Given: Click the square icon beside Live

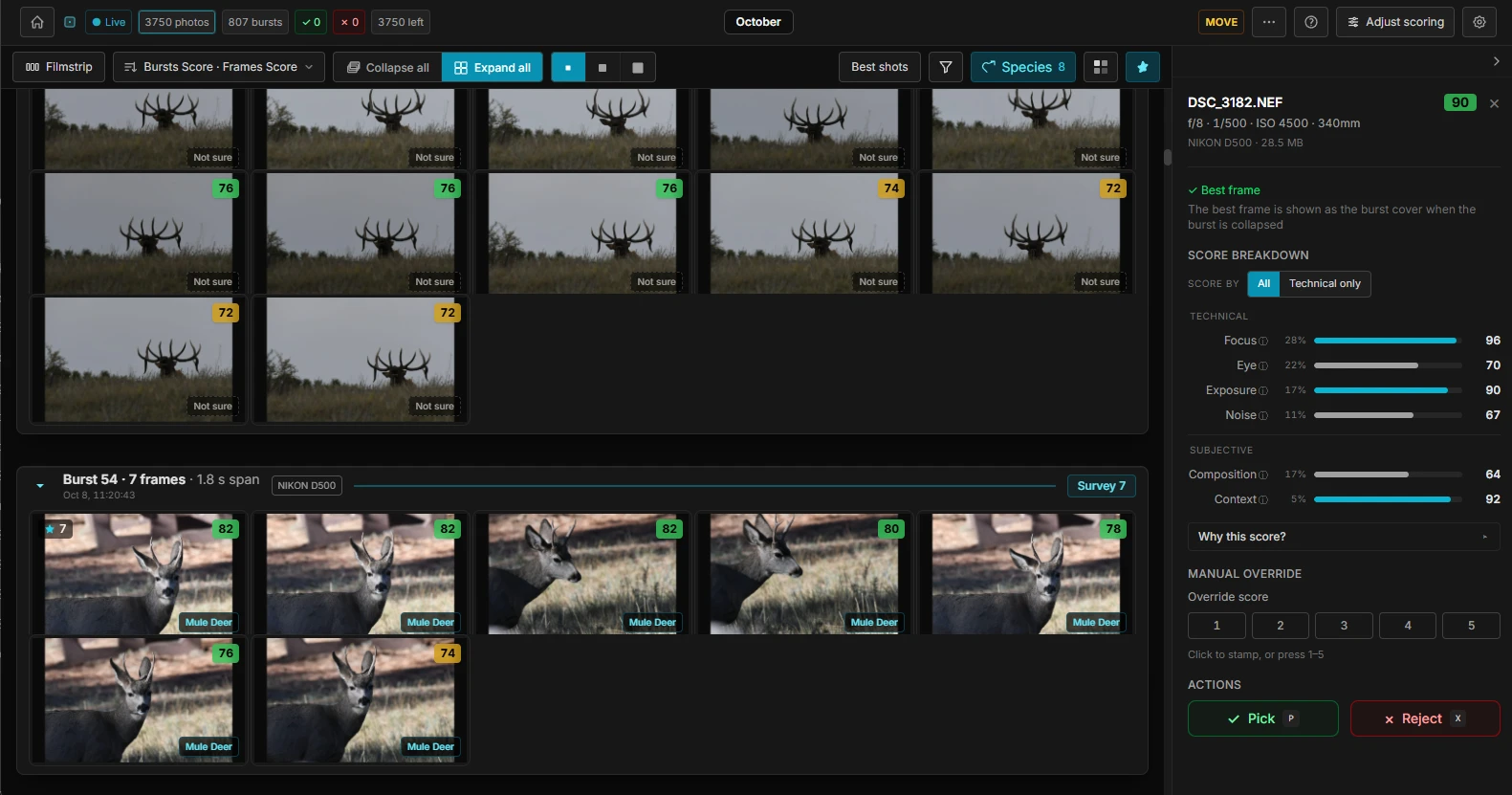Looking at the screenshot, I should [70, 22].
